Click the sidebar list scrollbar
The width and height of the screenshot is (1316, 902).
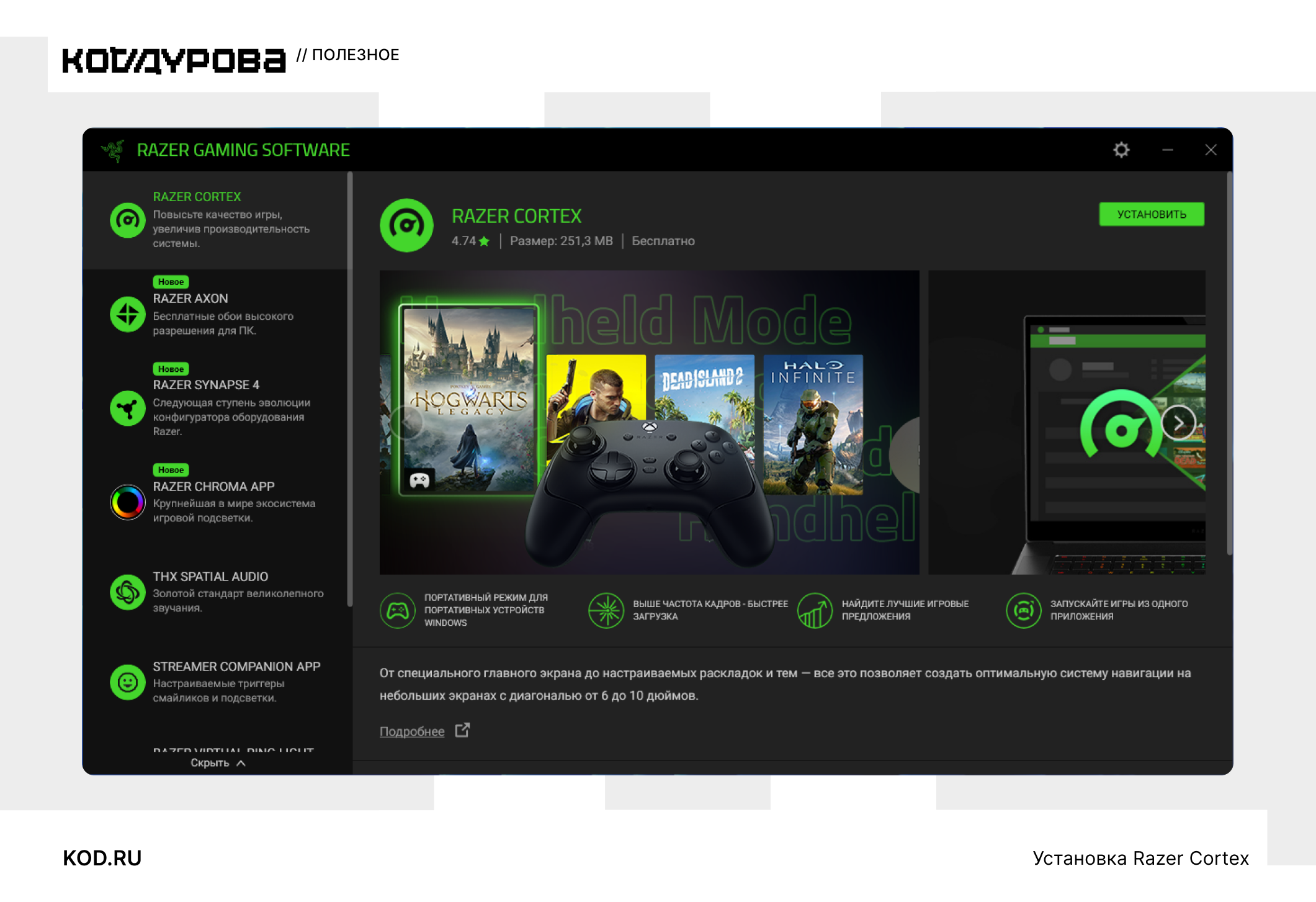(x=350, y=389)
